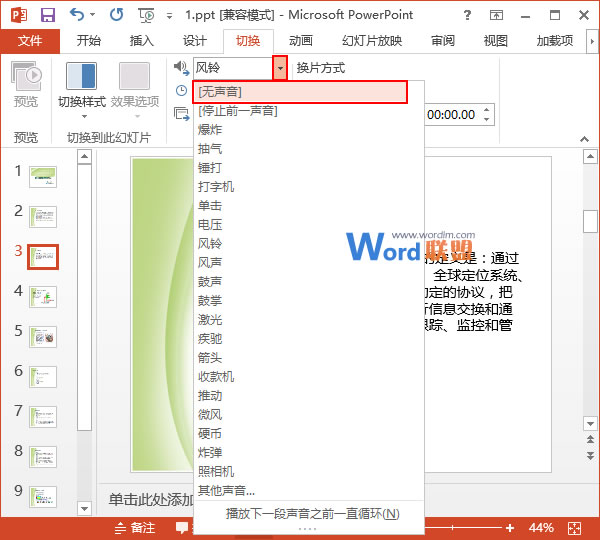Click the 44% zoom level
The image size is (600, 540).
pos(541,528)
